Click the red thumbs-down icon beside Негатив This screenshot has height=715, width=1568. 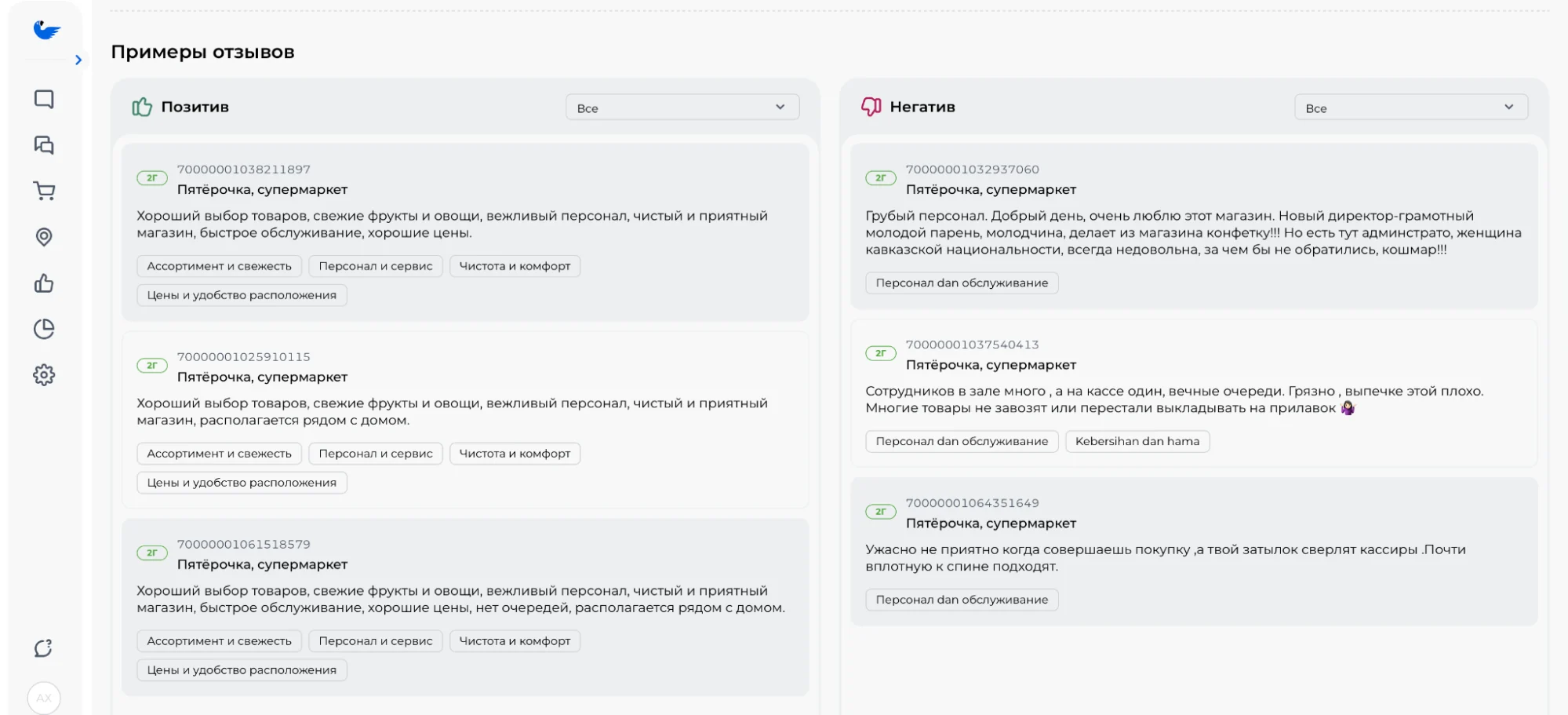[x=871, y=107]
